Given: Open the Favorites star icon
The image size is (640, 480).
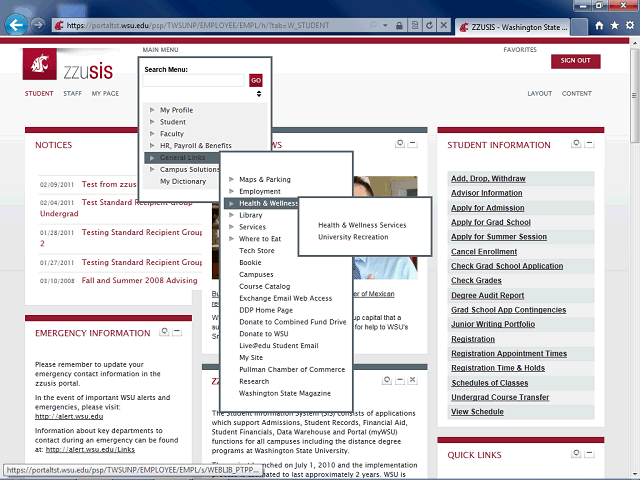Looking at the screenshot, I should pos(615,26).
